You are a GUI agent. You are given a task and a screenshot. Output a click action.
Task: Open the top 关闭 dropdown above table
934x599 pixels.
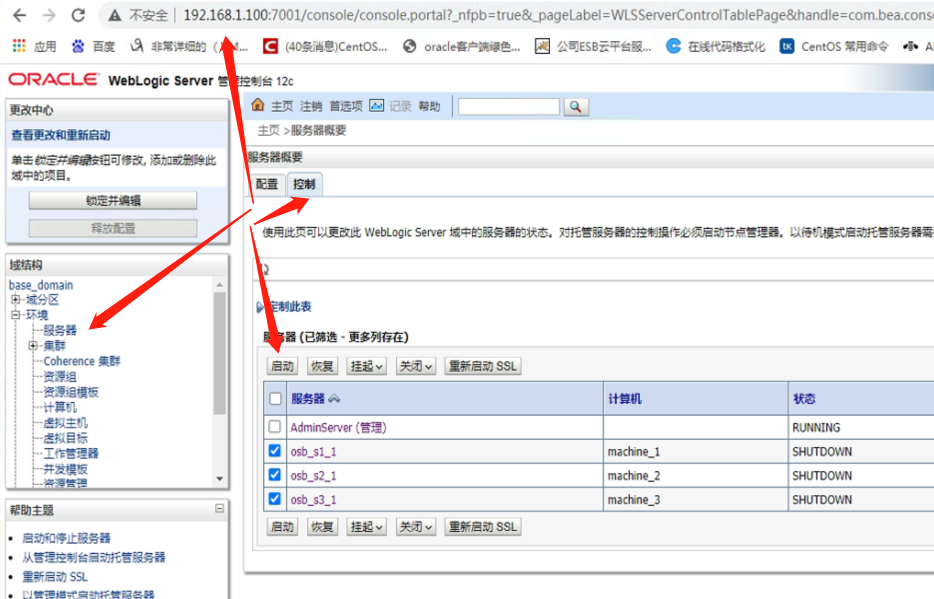pos(415,366)
